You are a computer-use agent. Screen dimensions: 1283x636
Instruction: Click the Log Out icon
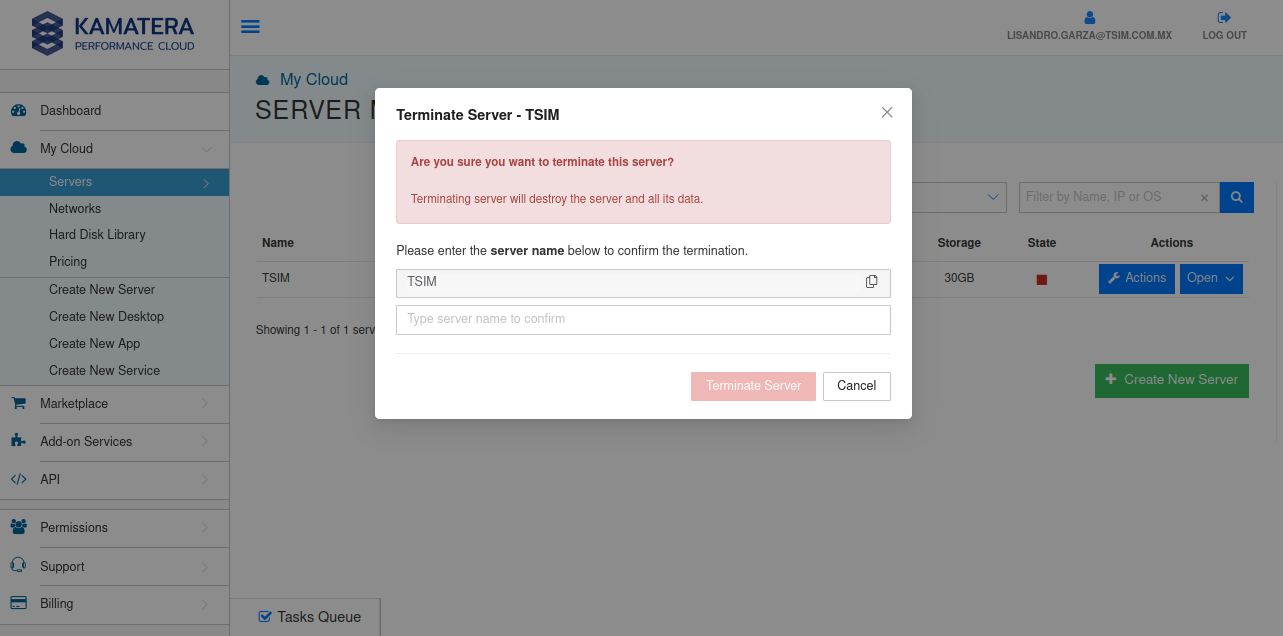(1224, 18)
